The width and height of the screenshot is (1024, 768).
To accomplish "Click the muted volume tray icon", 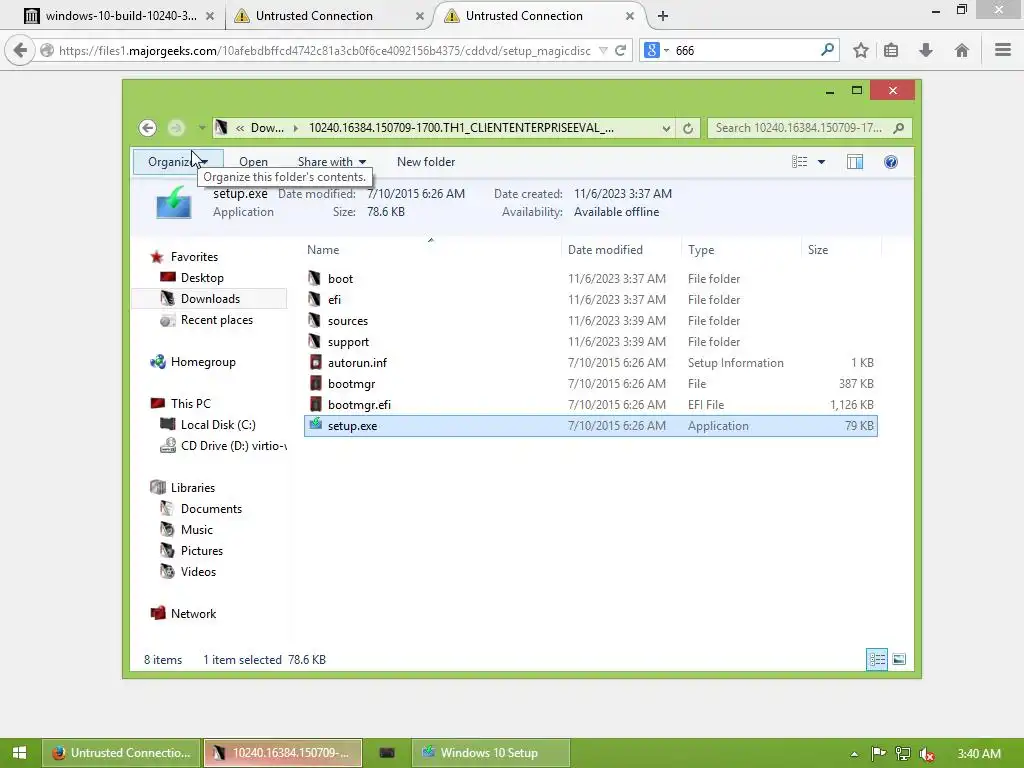I will click(x=927, y=754).
